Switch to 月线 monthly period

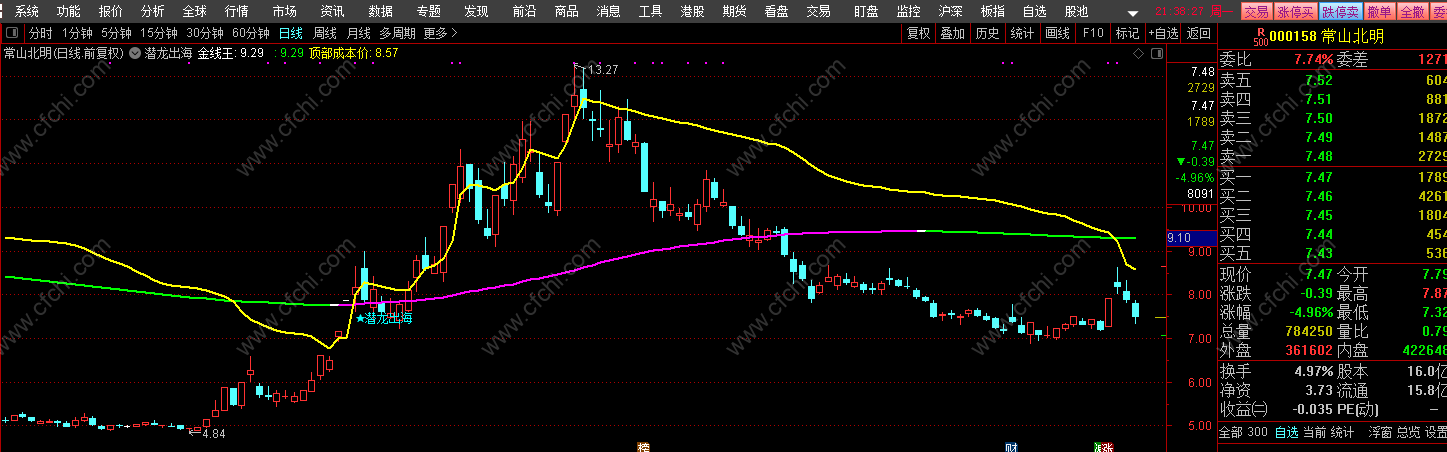point(358,33)
